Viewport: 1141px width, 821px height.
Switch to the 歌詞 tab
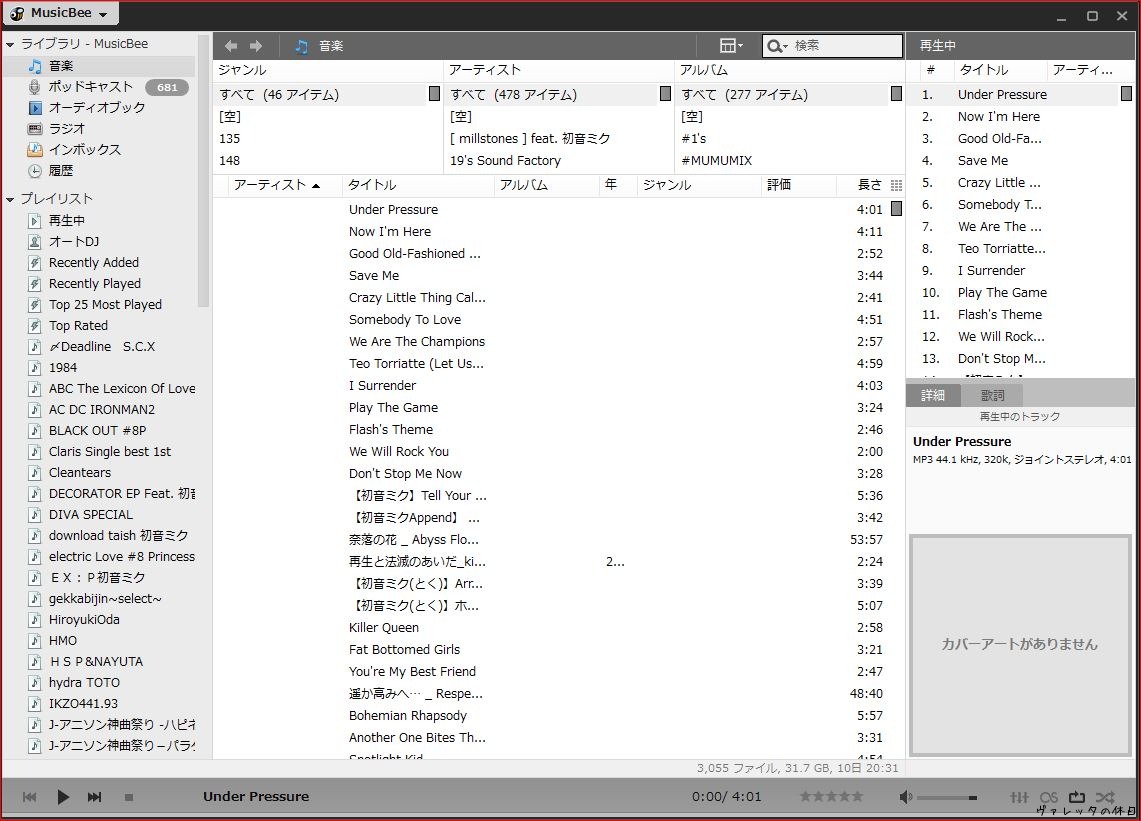coord(992,395)
